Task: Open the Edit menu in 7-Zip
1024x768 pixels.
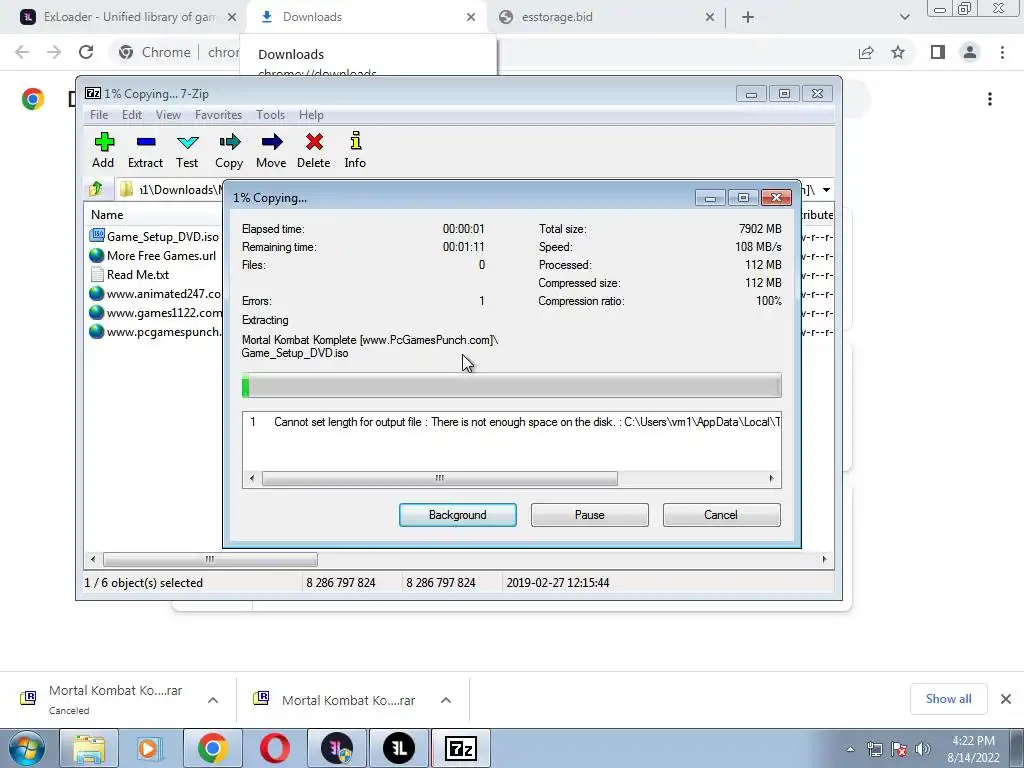Action: pos(132,115)
